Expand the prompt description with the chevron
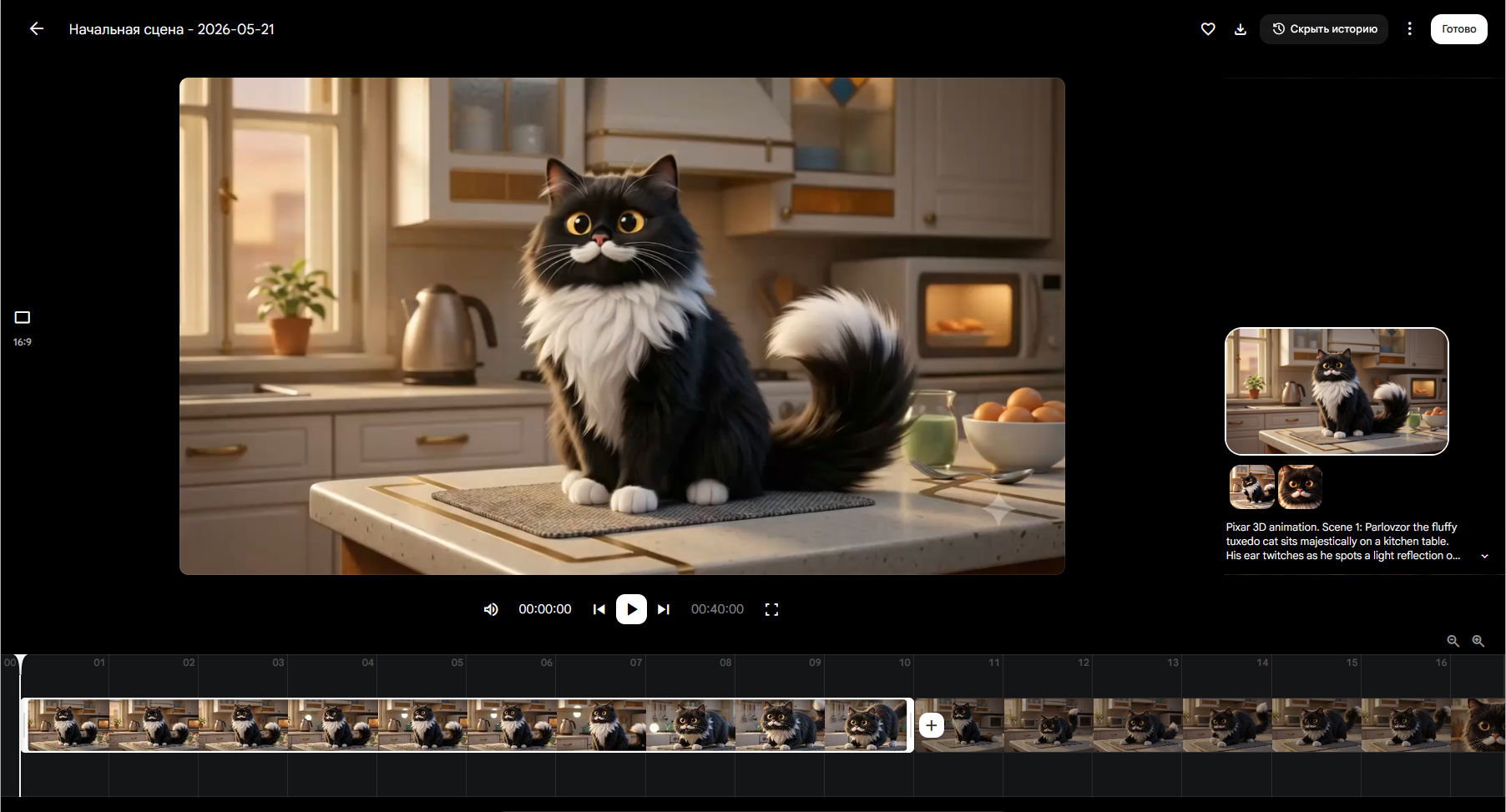Image resolution: width=1506 pixels, height=812 pixels. (1484, 556)
